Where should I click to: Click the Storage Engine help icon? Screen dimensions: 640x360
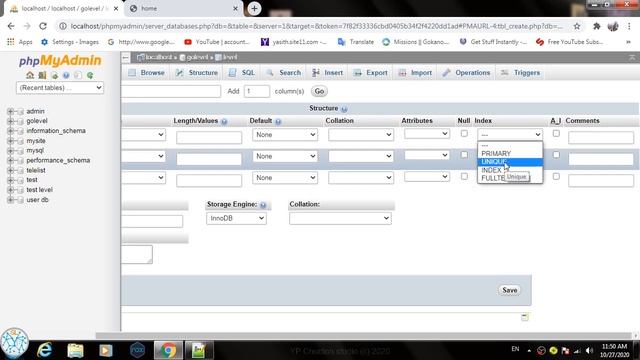tap(263, 205)
